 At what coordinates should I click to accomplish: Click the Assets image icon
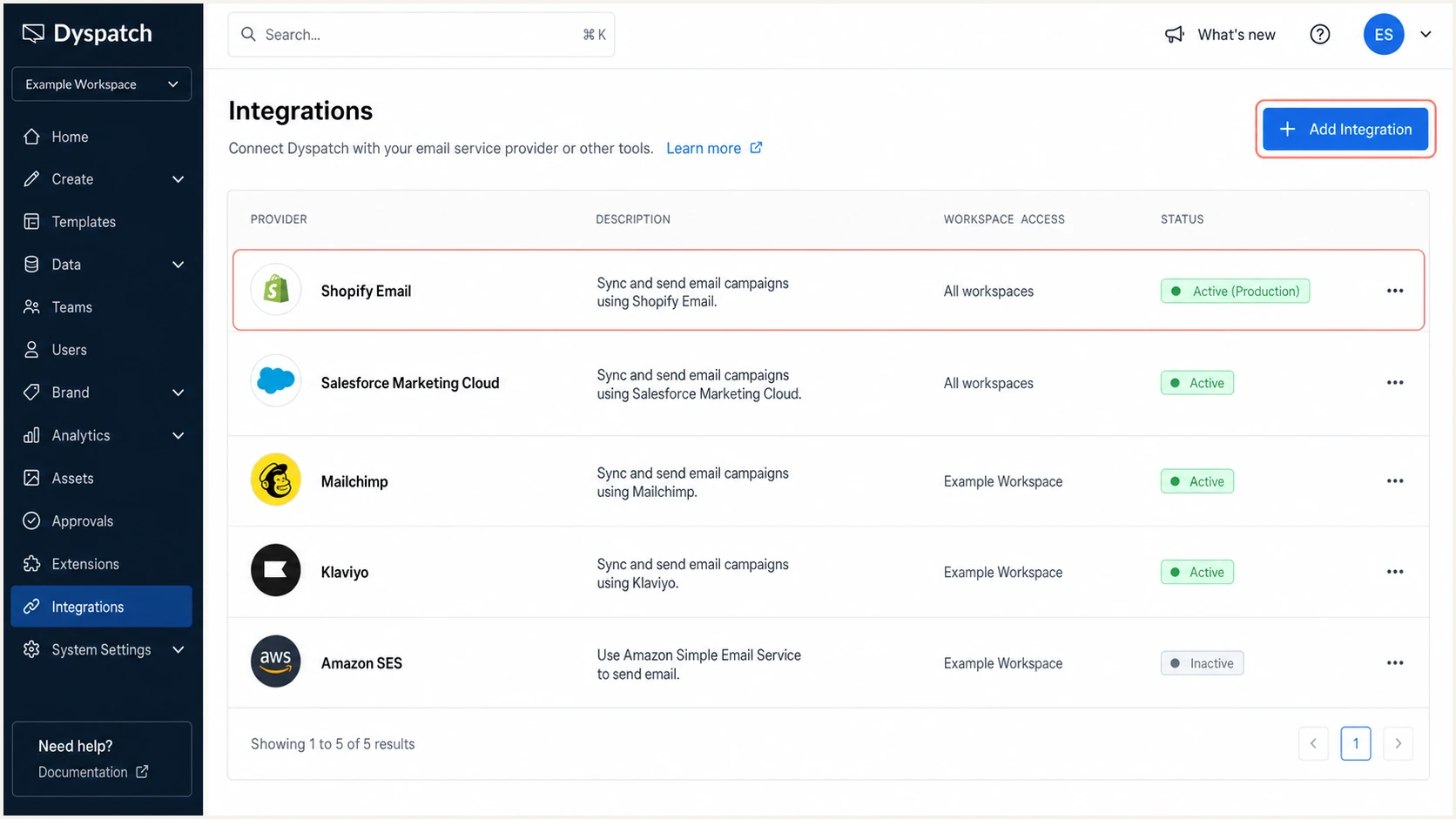pyautogui.click(x=32, y=478)
